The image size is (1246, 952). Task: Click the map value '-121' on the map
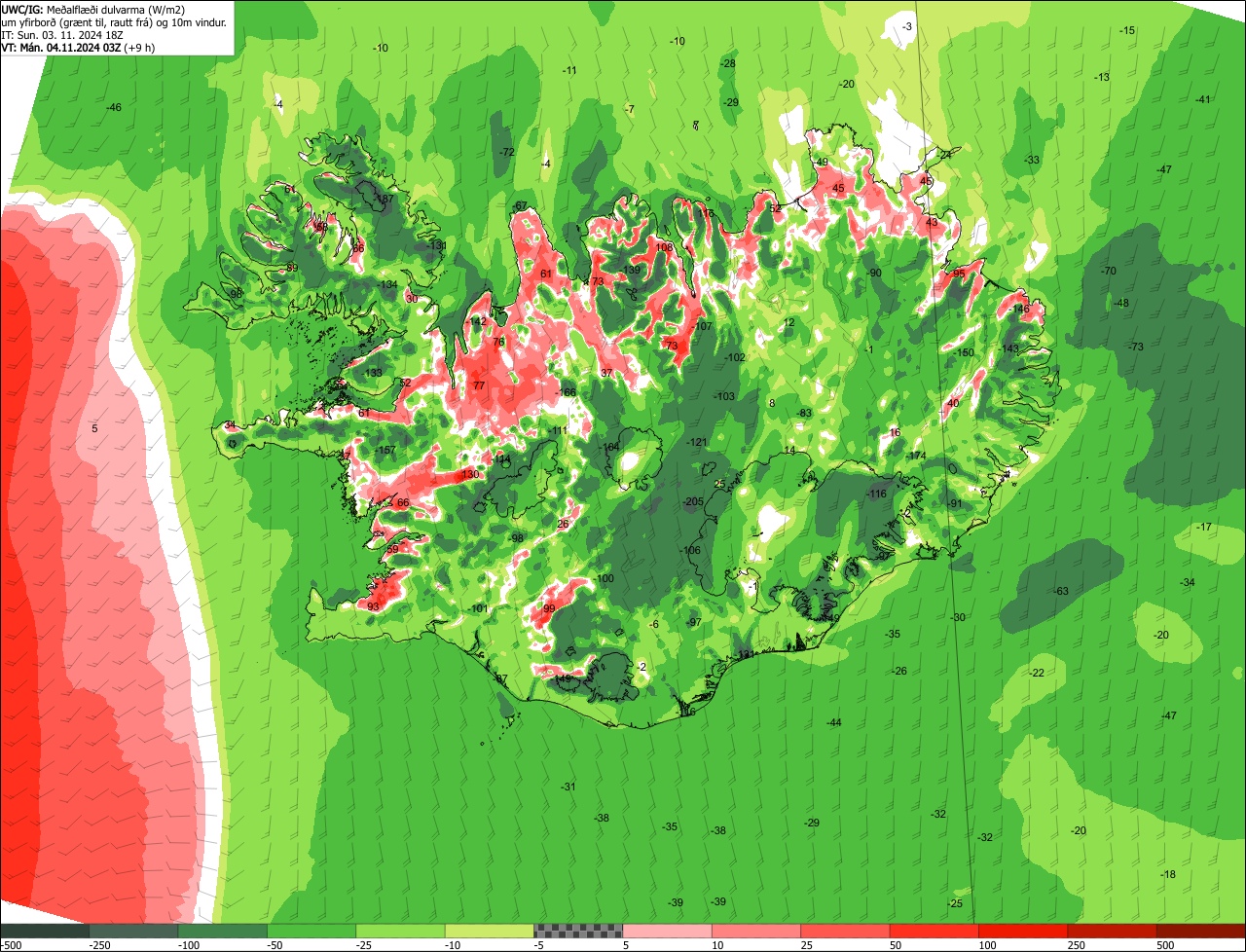click(x=697, y=443)
